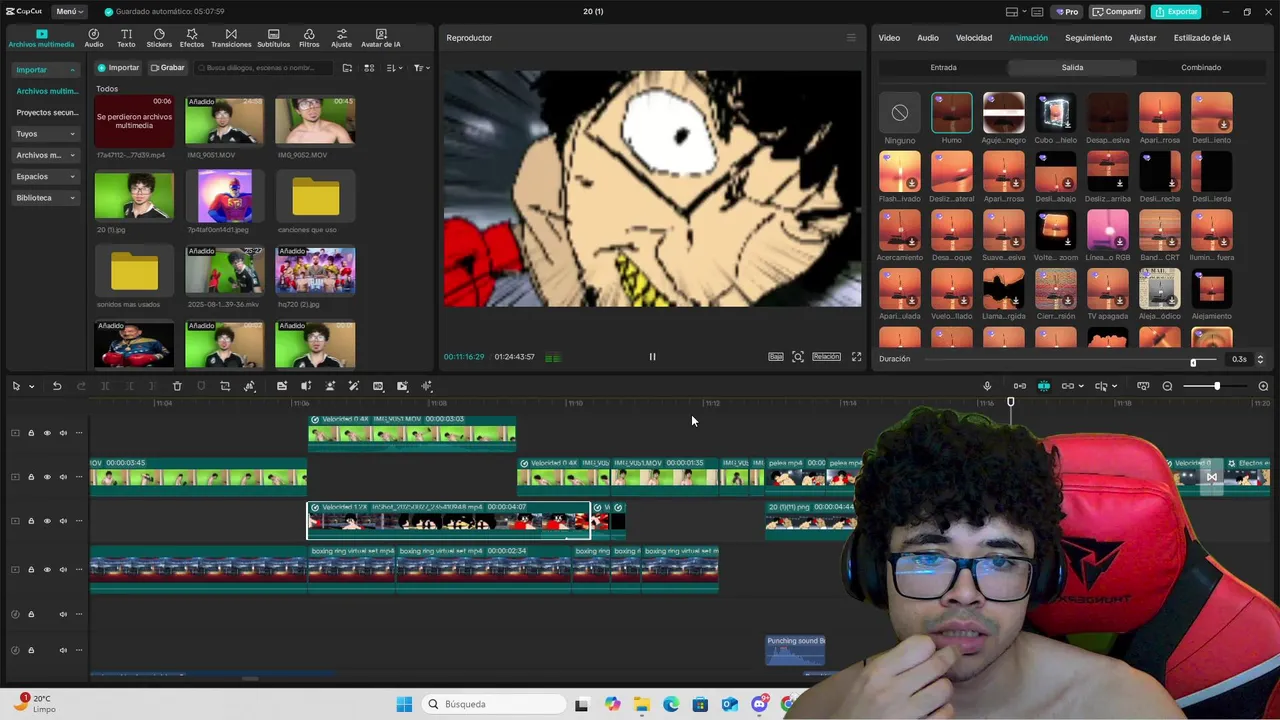Open the Audio media panel

[x=94, y=38]
